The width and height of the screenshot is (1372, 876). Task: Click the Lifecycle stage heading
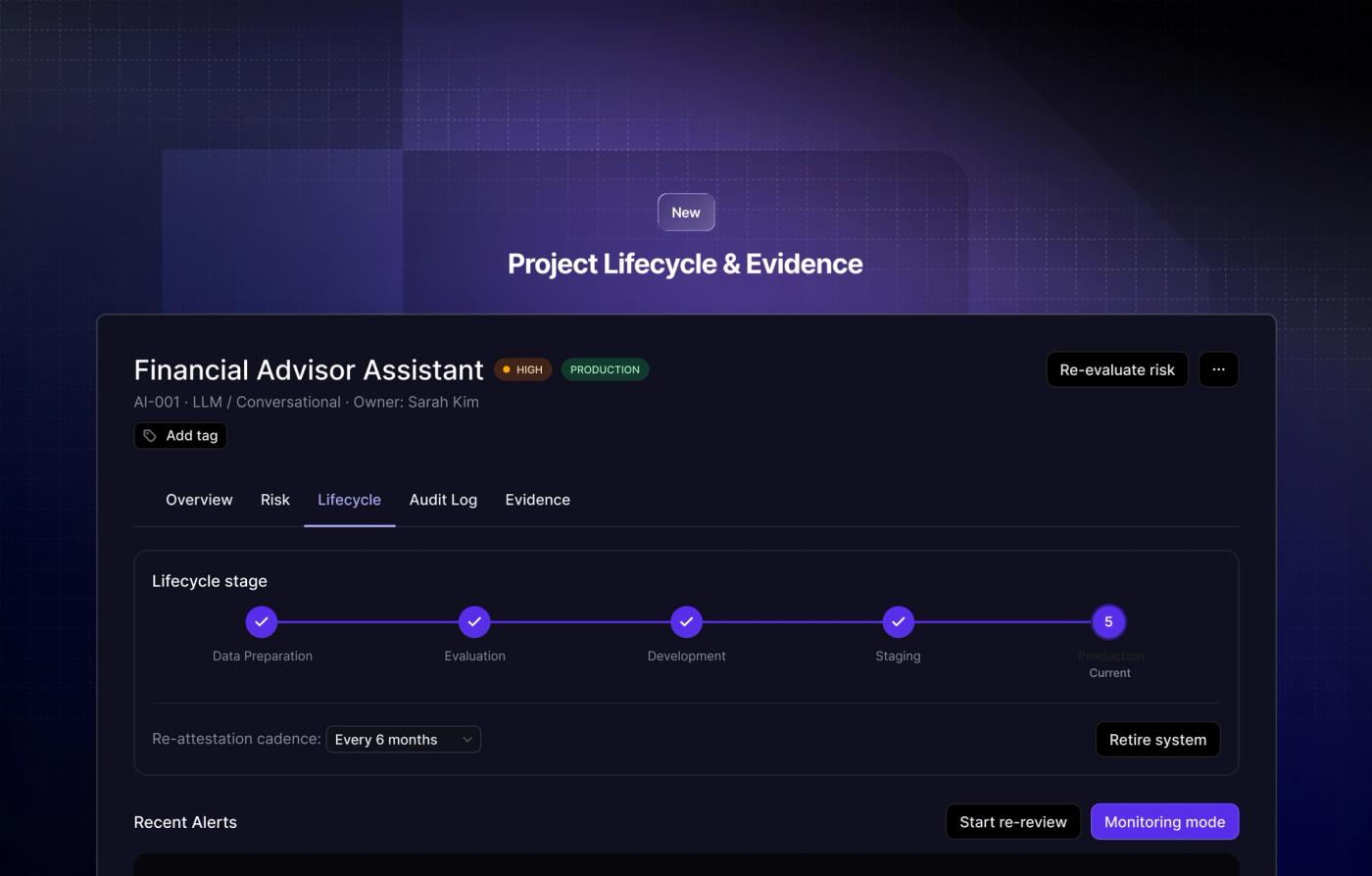(x=210, y=581)
